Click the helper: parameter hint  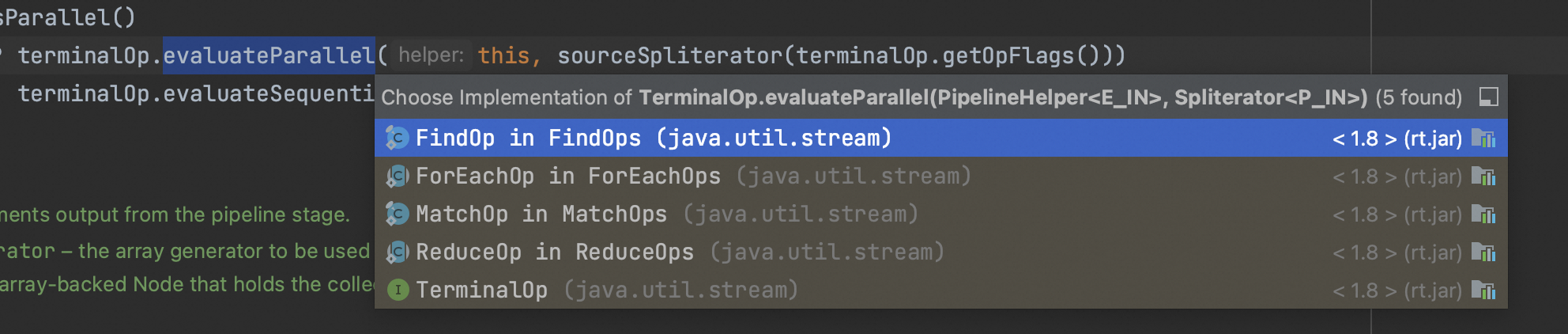point(431,55)
